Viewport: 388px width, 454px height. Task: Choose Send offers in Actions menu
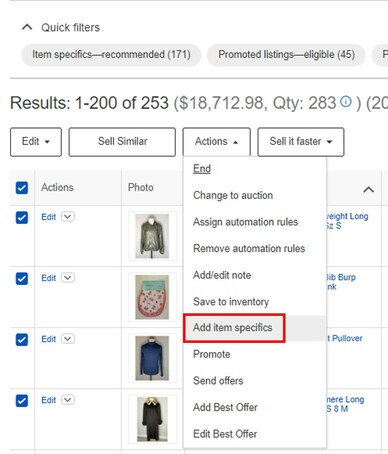pyautogui.click(x=218, y=381)
